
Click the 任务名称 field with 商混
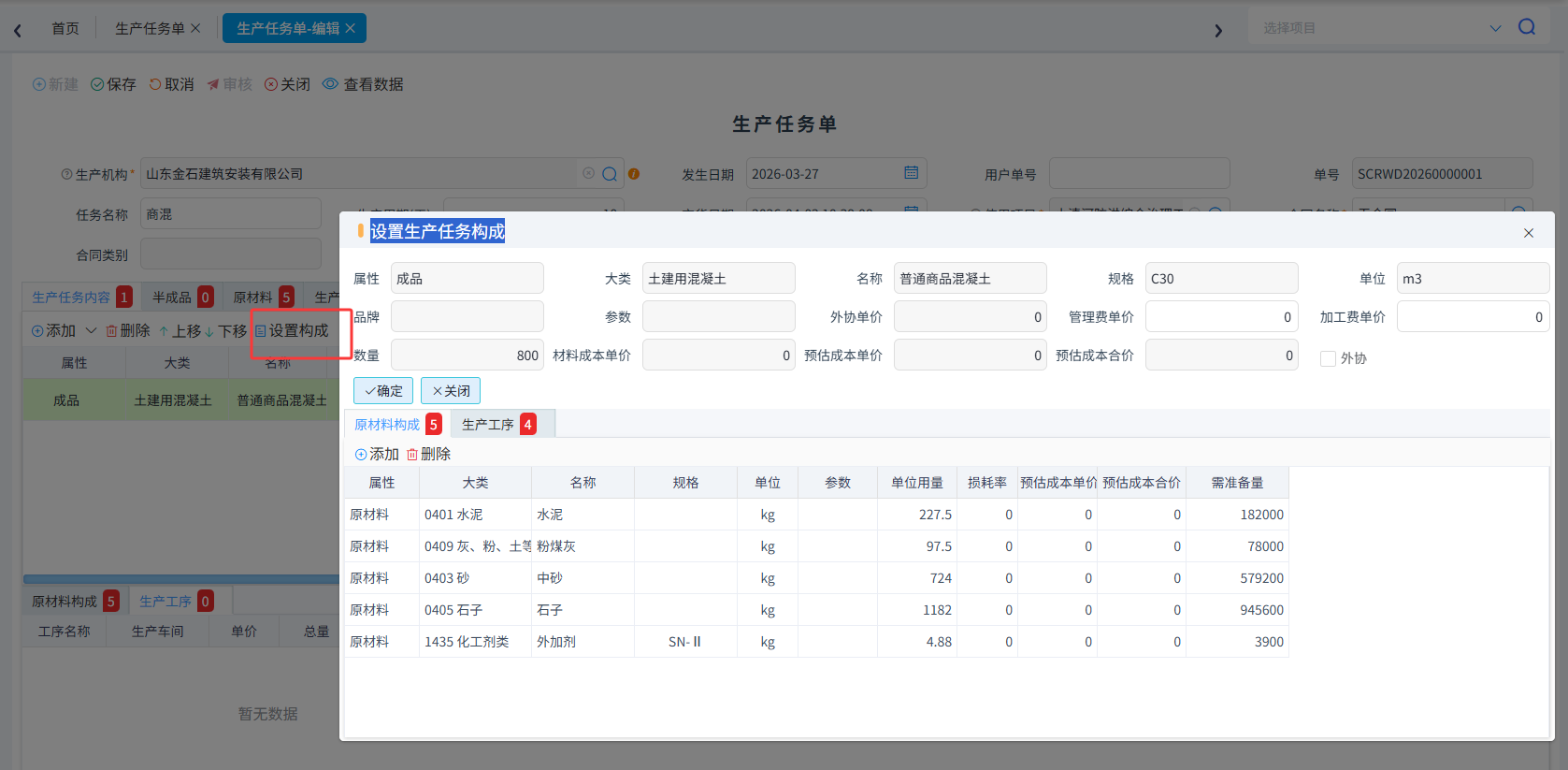pos(230,214)
